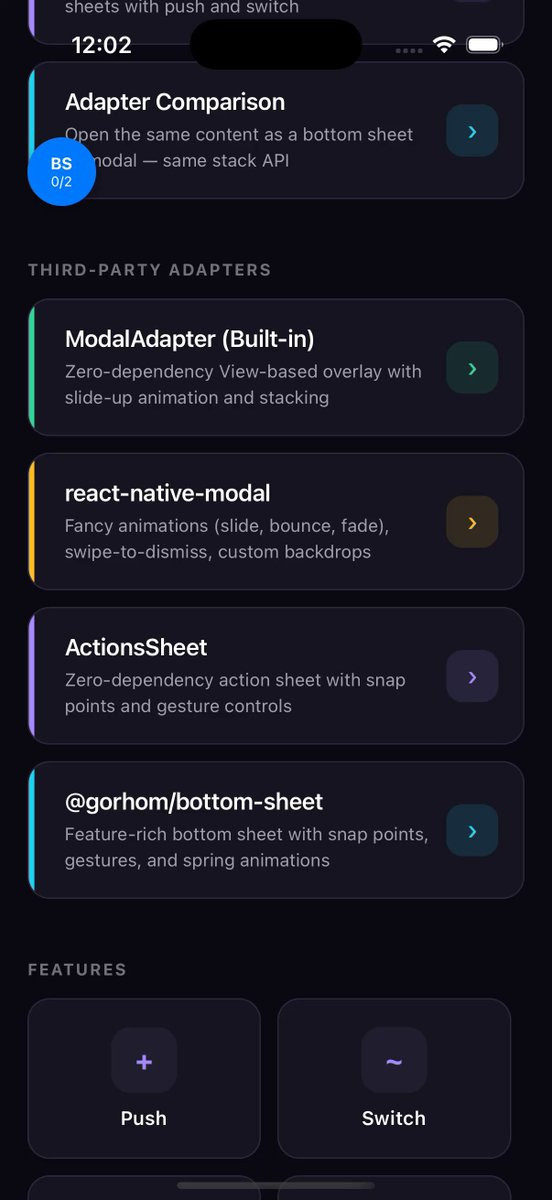Tap the 12:02 clock in status bar
The image size is (552, 1200).
102,45
